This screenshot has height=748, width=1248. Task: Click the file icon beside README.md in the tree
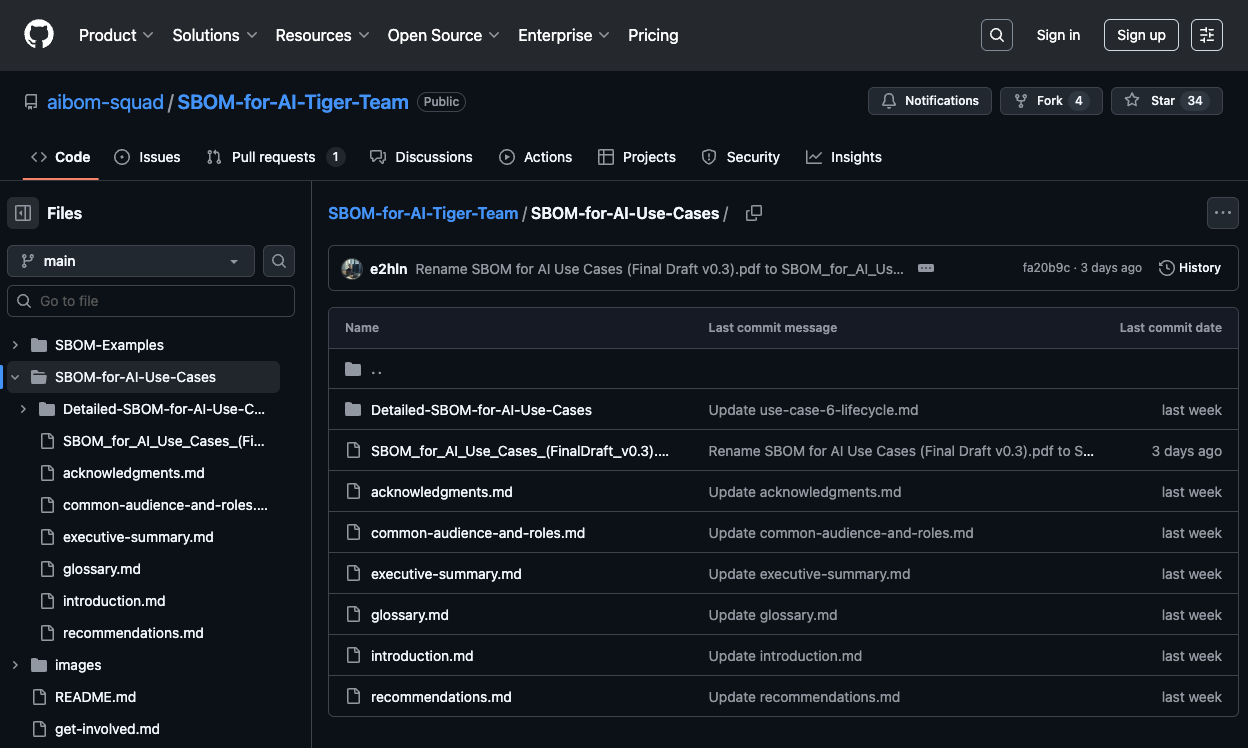click(39, 697)
